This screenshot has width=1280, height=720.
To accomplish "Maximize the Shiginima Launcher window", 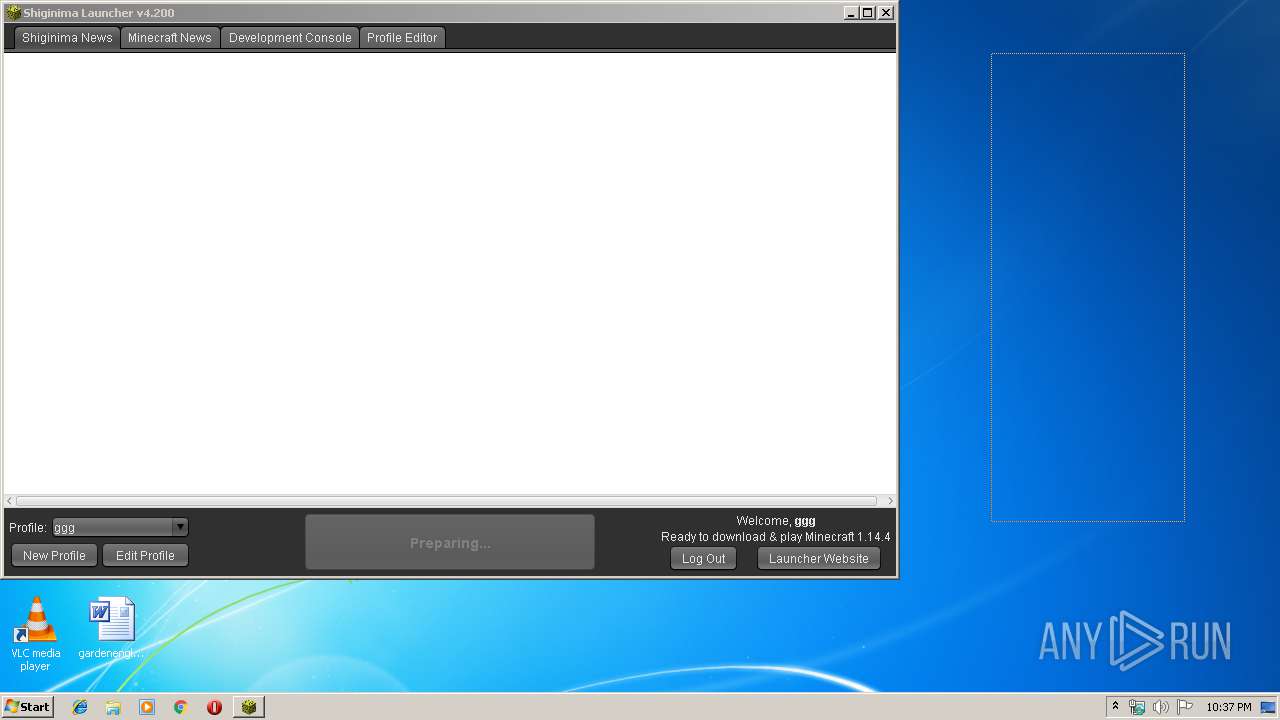I will [868, 13].
